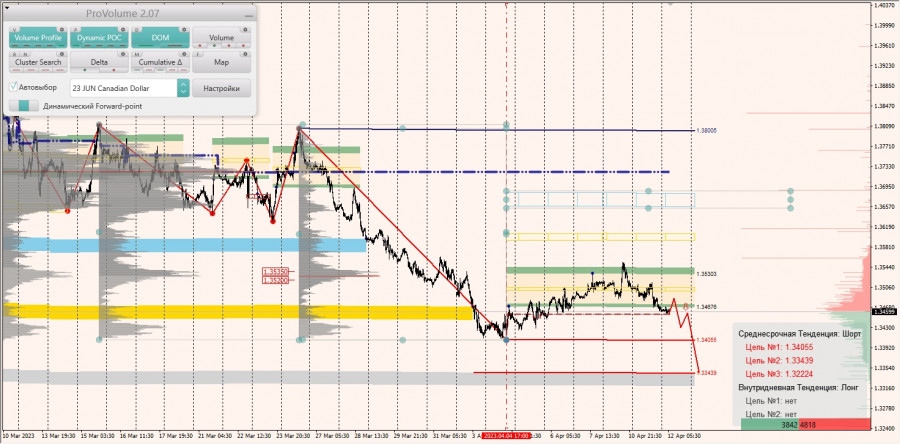This screenshot has height=444, width=900.
Task: Enable Cluster Search
Action: (x=38, y=62)
